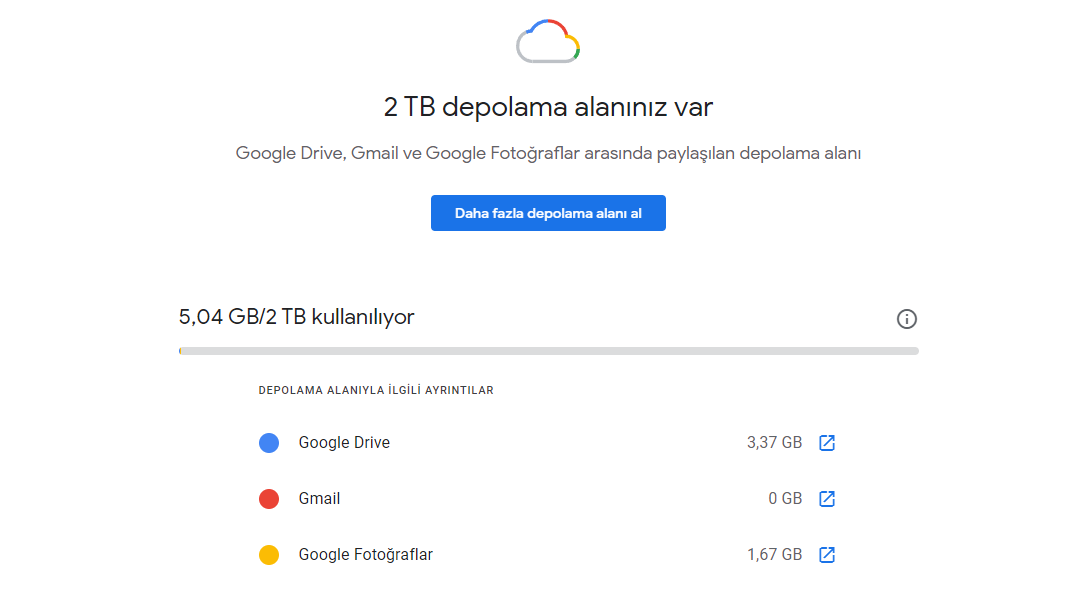Click the 0 GB Gmail usage value
This screenshot has width=1066, height=599.
pyautogui.click(x=785, y=499)
